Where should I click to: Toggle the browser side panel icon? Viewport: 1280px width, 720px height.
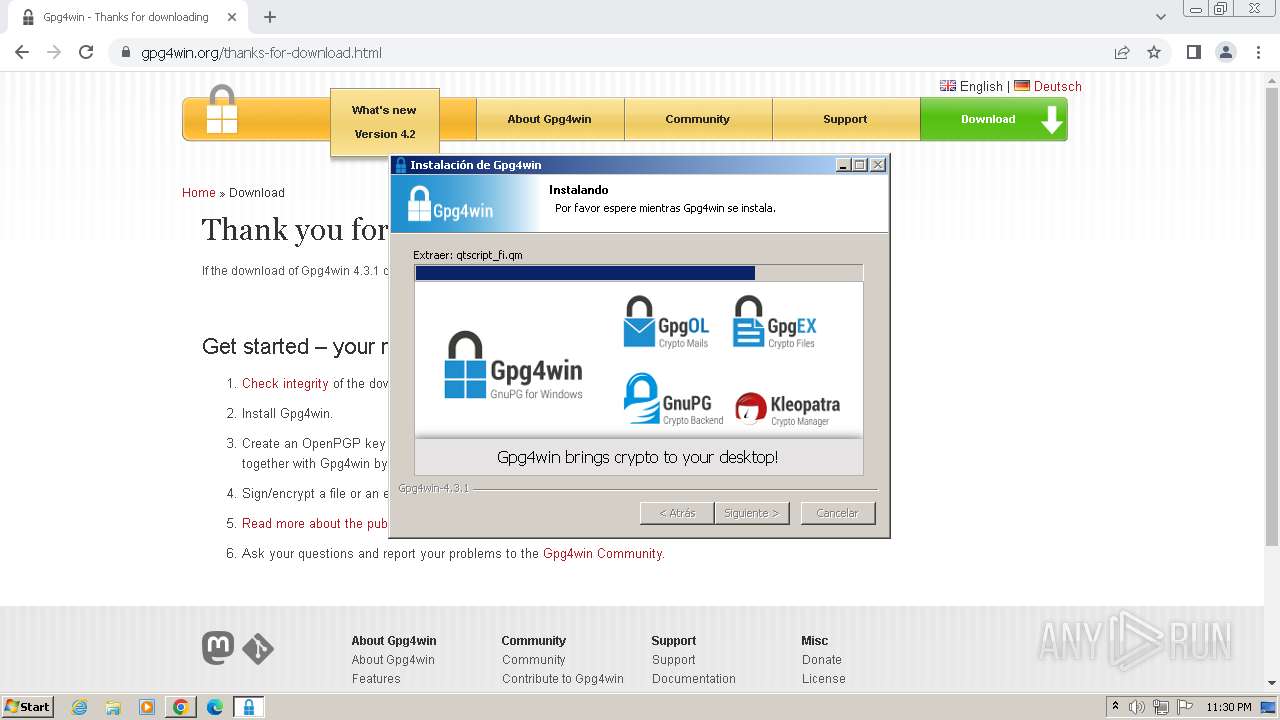(x=1193, y=52)
